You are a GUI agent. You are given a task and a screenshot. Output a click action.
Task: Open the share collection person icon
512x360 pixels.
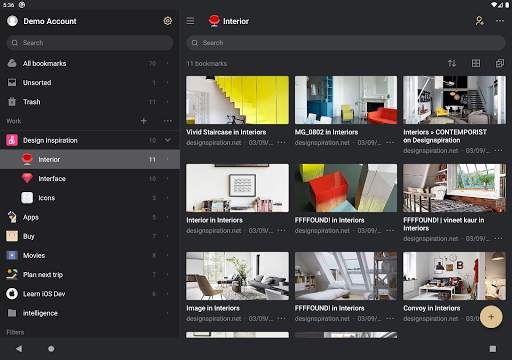(480, 21)
